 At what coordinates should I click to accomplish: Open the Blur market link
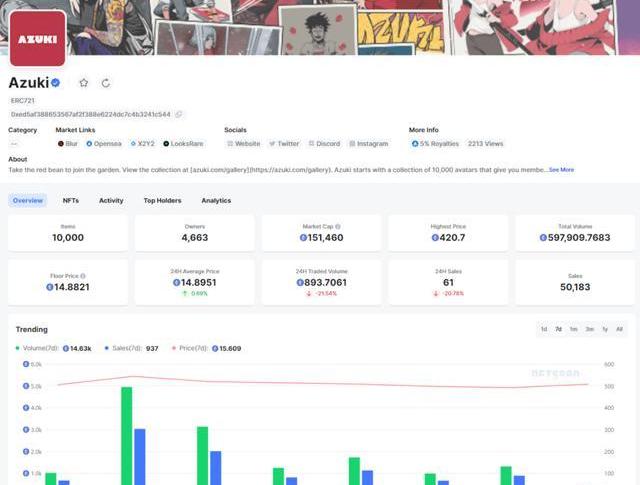click(68, 144)
